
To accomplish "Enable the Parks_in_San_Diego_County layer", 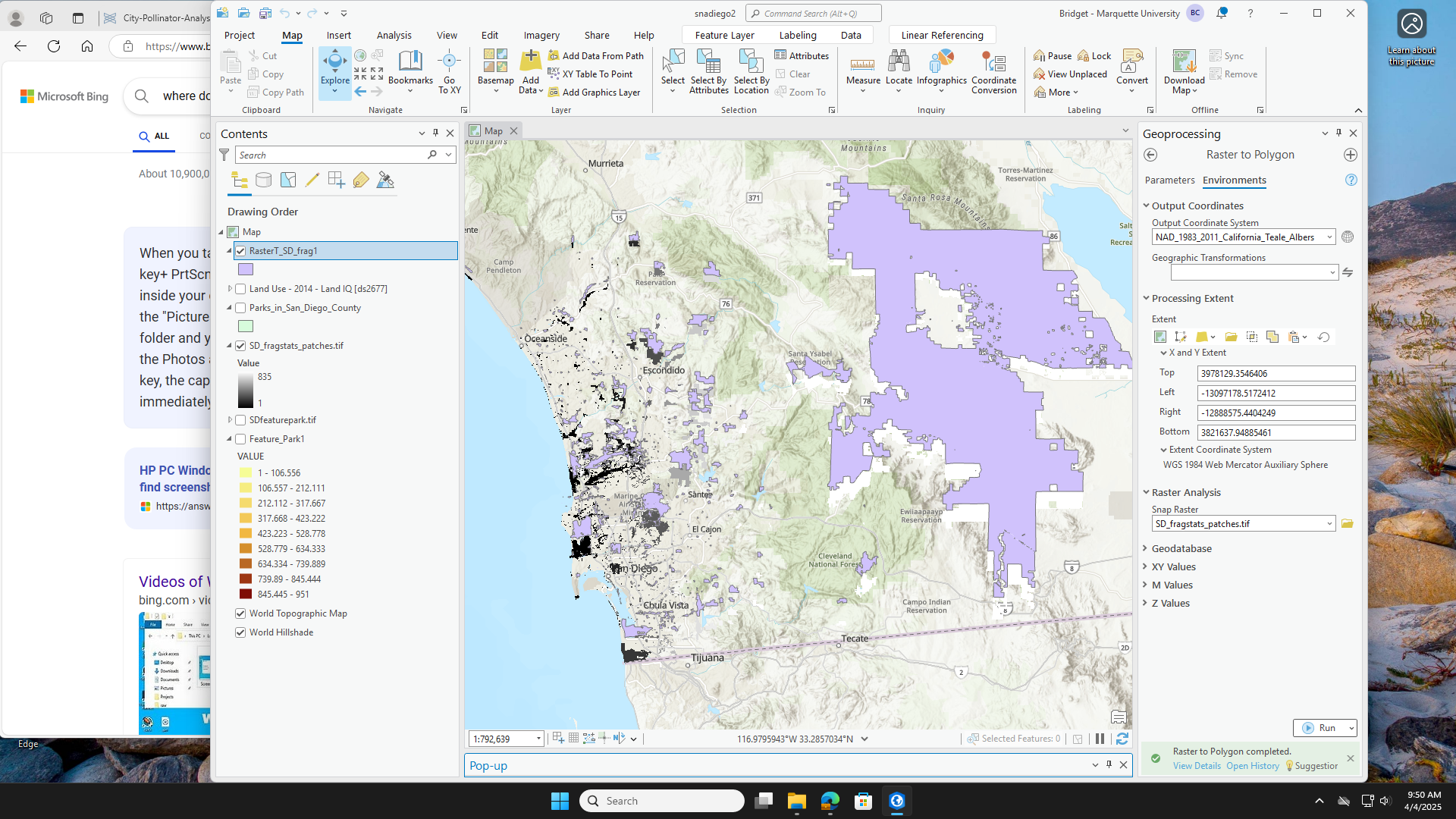I will [240, 308].
